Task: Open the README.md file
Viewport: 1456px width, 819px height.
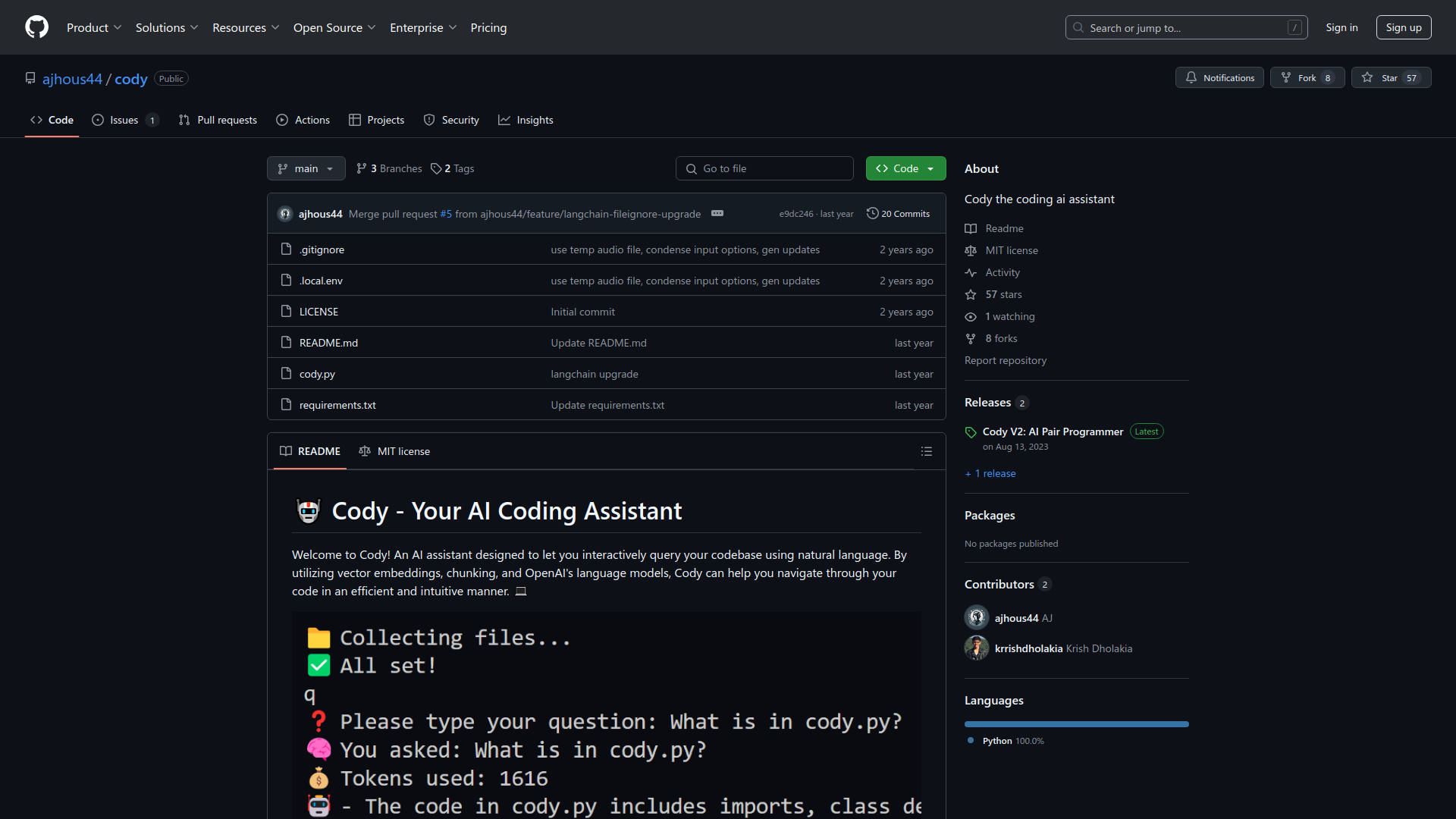Action: click(328, 343)
